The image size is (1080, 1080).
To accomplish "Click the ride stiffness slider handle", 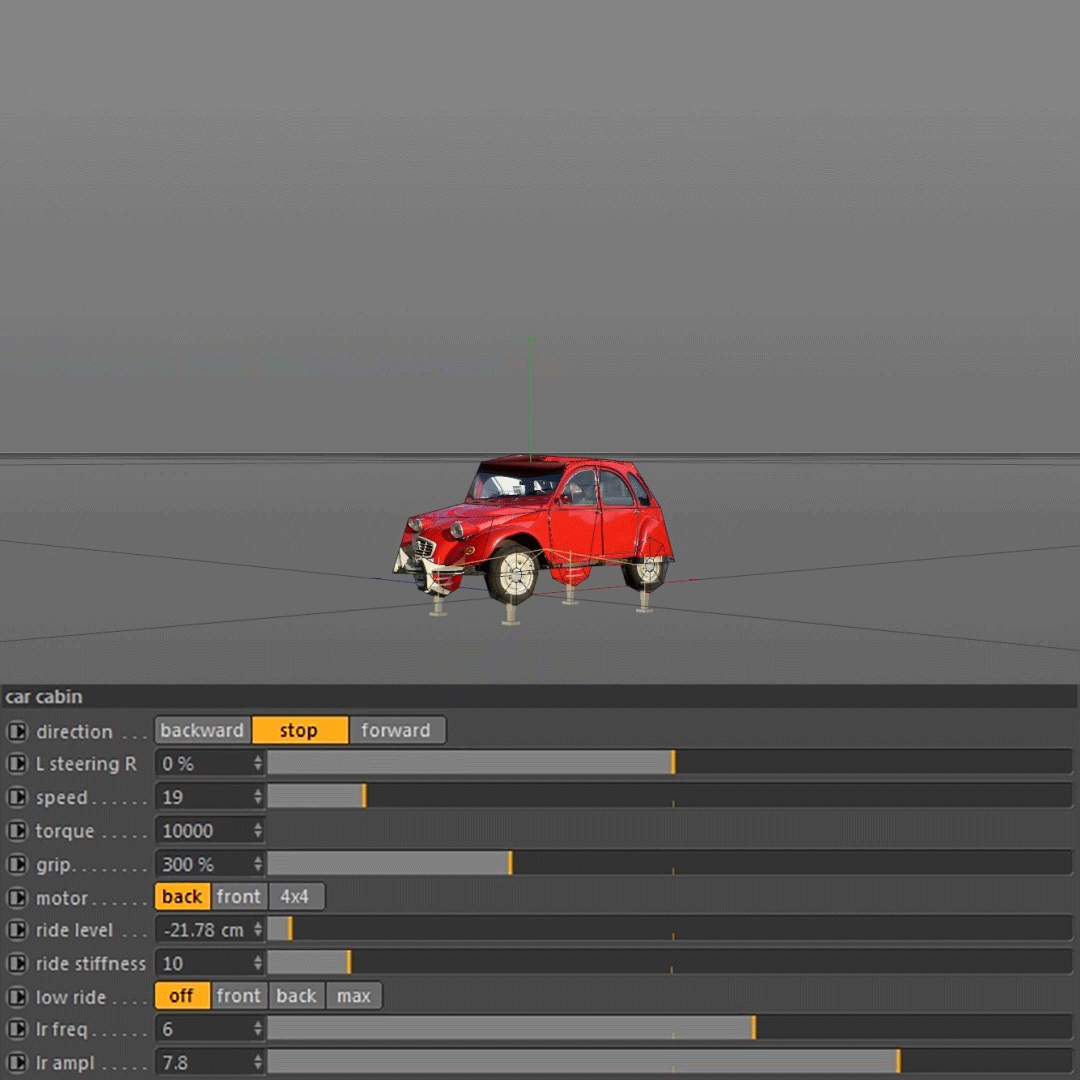I will tap(349, 962).
